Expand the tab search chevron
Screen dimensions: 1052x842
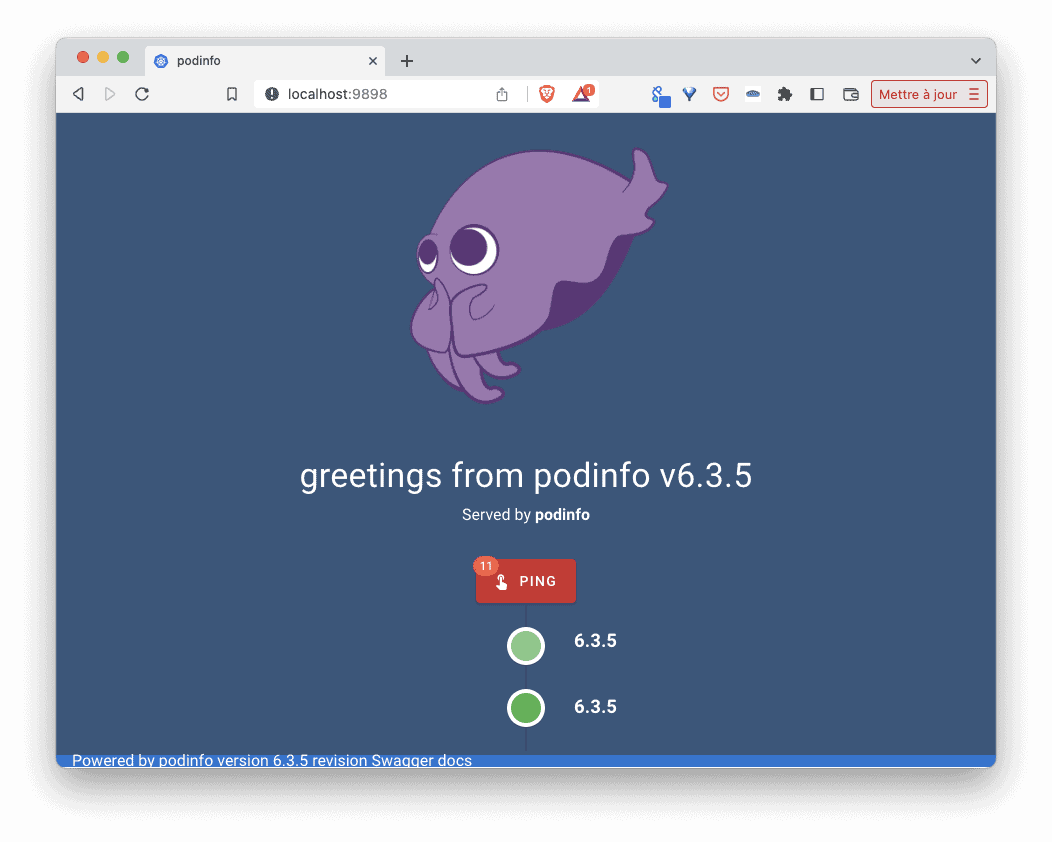976,61
